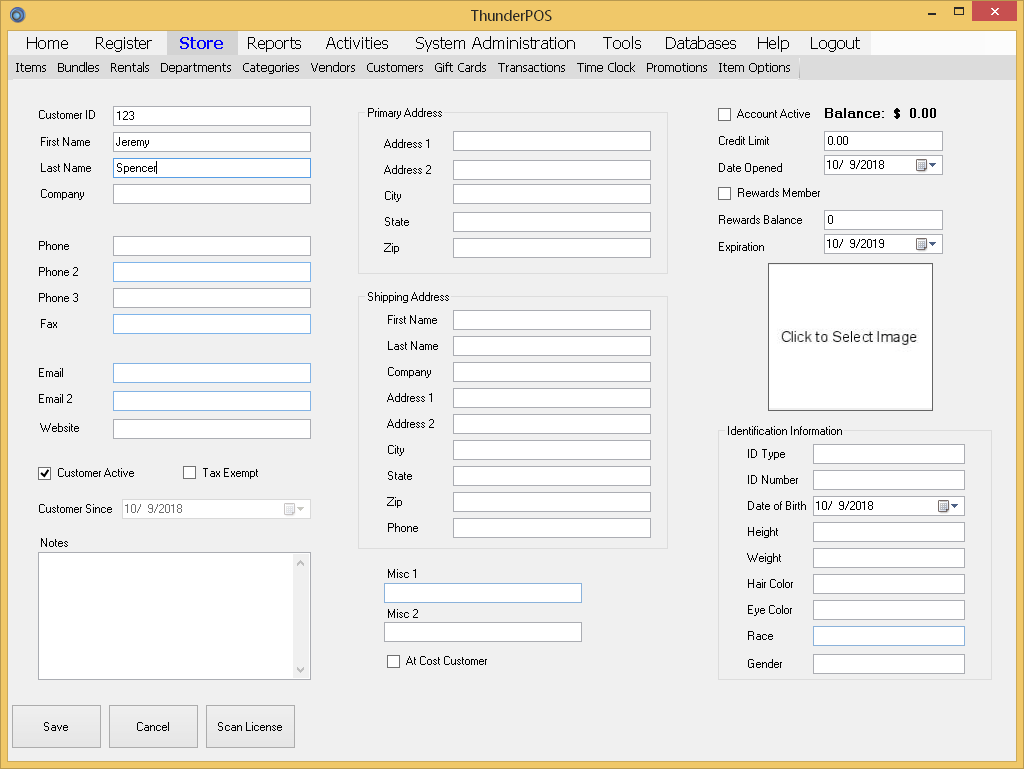The width and height of the screenshot is (1024, 769).
Task: Open the Customer Since date dropdown
Action: point(295,509)
